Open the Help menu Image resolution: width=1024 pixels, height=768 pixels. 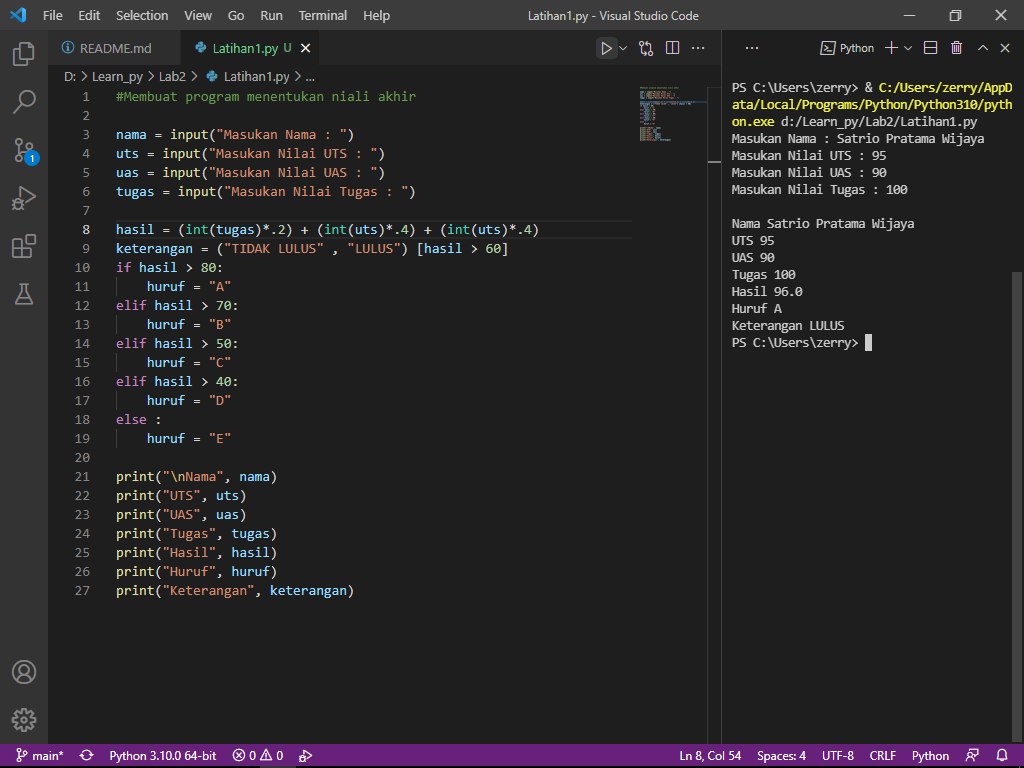point(376,16)
